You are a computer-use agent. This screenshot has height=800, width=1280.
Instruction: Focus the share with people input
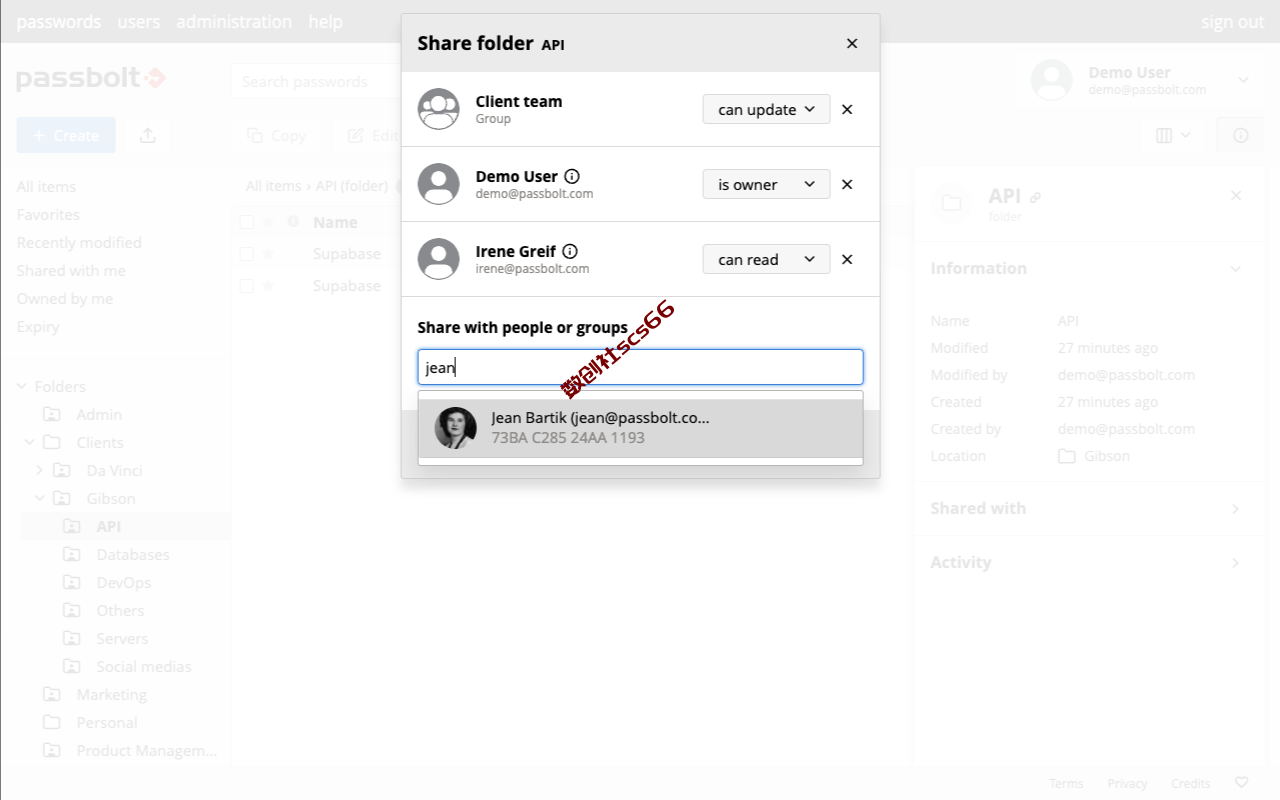[640, 367]
